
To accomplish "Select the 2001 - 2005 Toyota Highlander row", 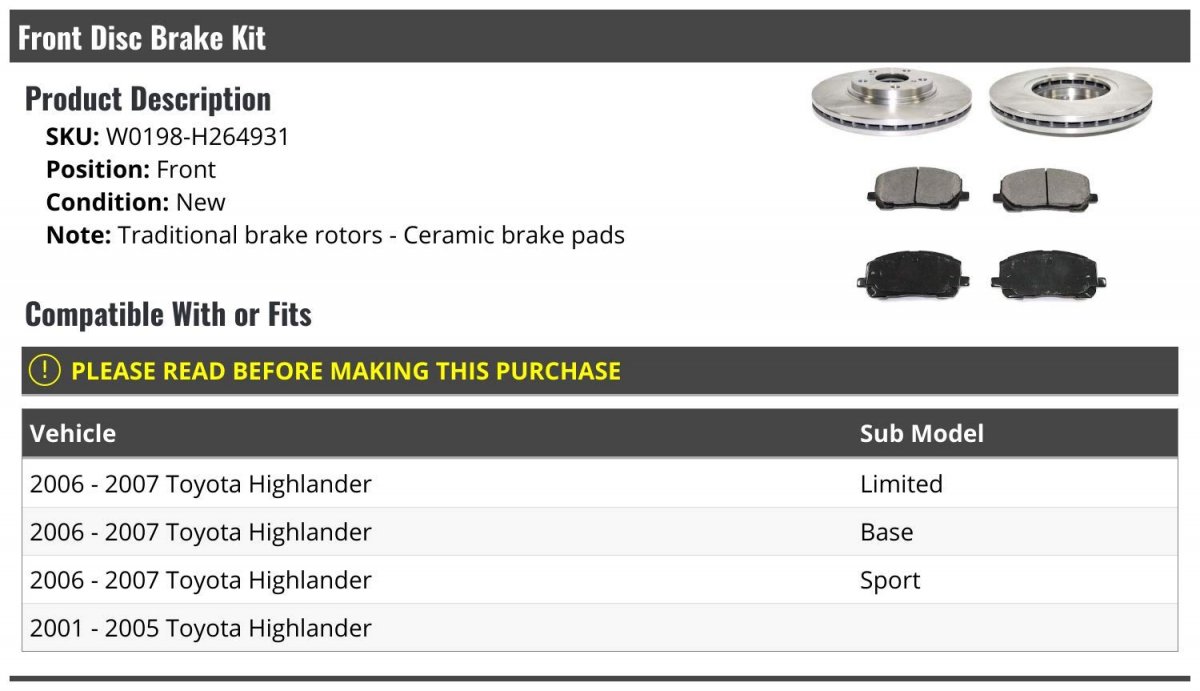I will click(x=599, y=628).
